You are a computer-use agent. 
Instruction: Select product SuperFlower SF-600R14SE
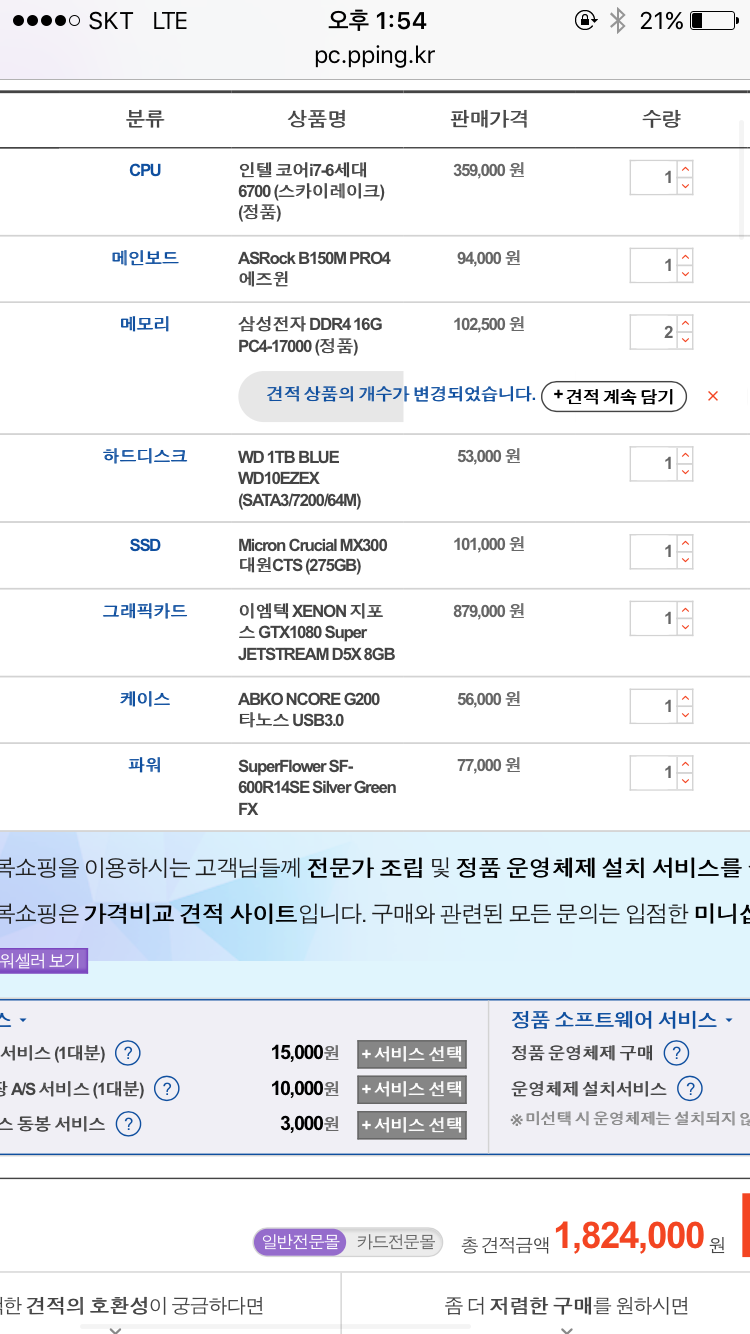tap(317, 787)
